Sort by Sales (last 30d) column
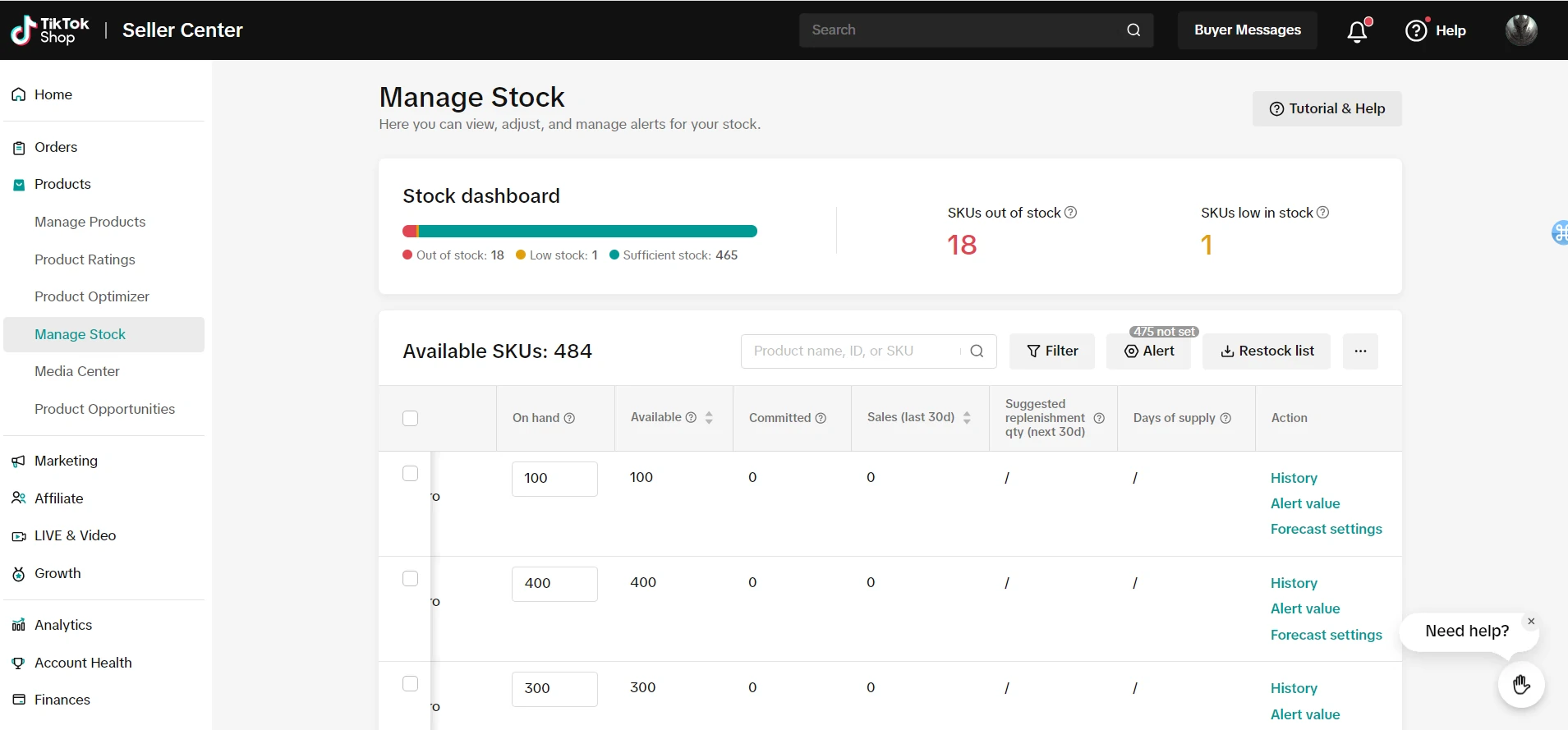1568x730 pixels. pos(967,418)
